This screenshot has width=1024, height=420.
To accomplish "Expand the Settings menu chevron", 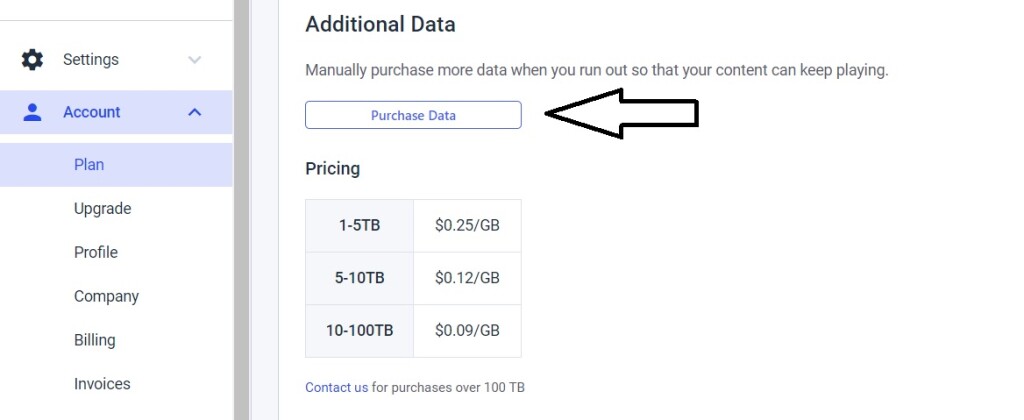I will (195, 60).
